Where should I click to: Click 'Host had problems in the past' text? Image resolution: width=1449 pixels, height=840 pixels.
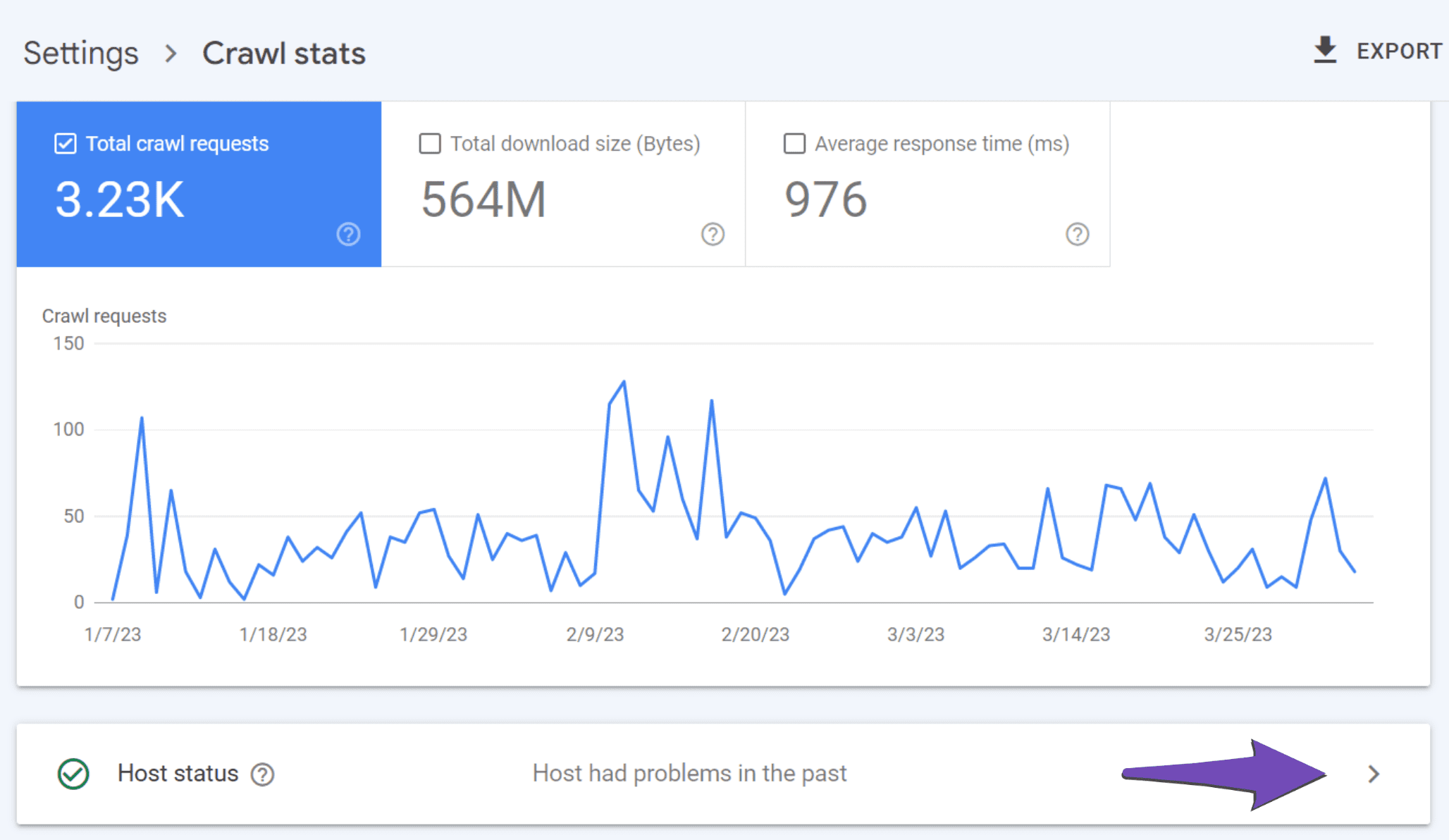click(x=689, y=773)
